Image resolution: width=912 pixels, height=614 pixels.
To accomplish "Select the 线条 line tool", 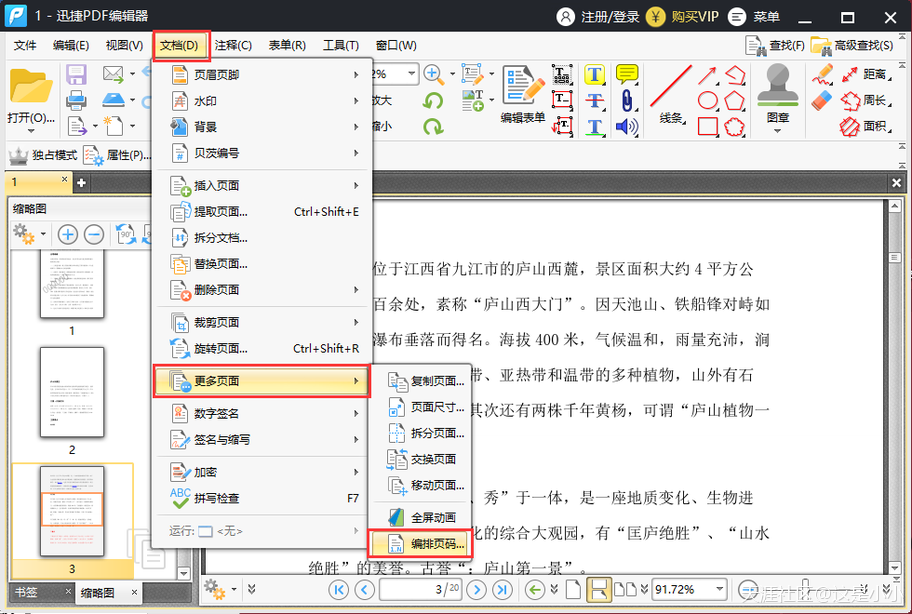I will (671, 95).
